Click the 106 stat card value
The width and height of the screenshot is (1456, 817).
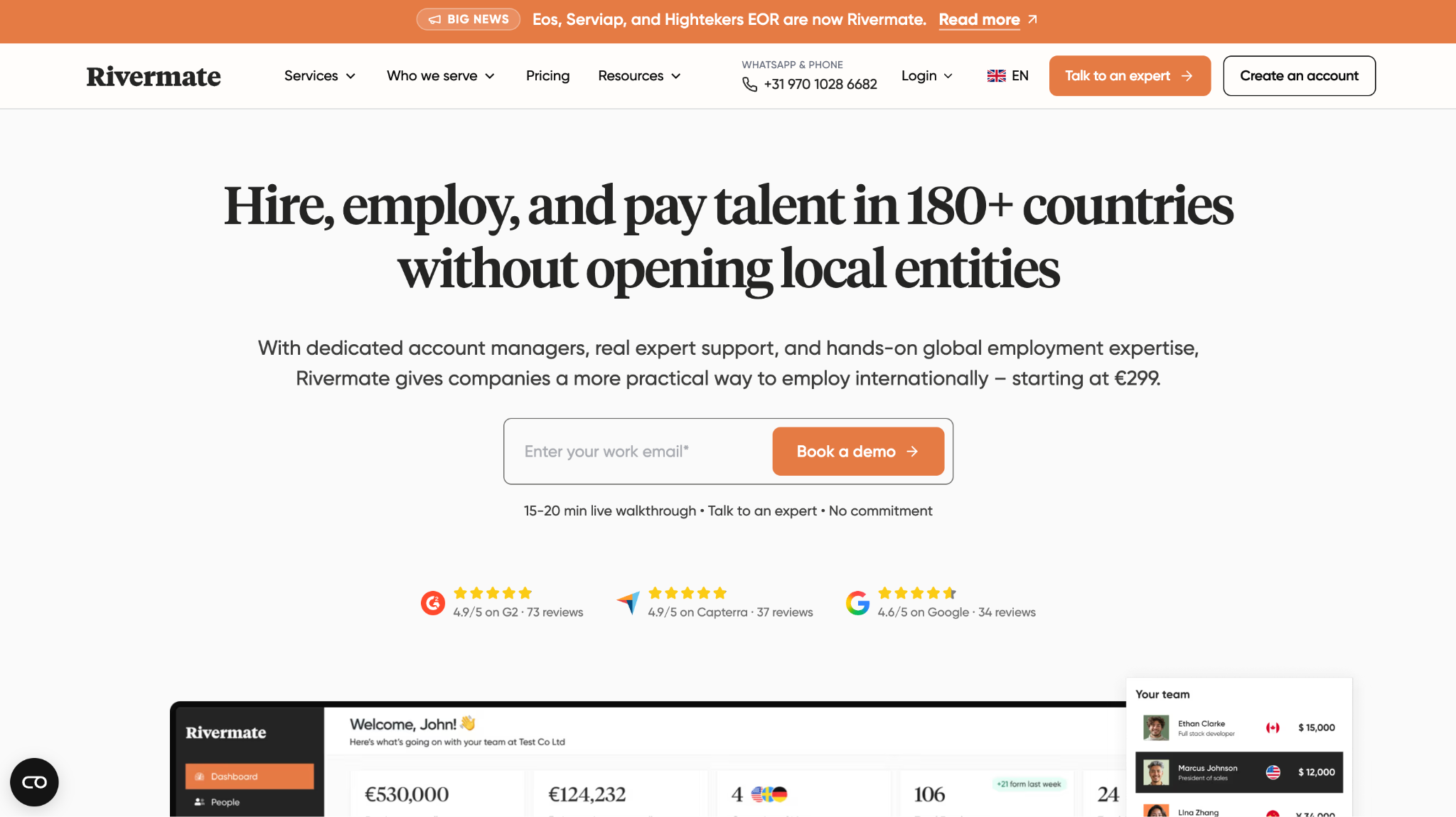click(929, 794)
